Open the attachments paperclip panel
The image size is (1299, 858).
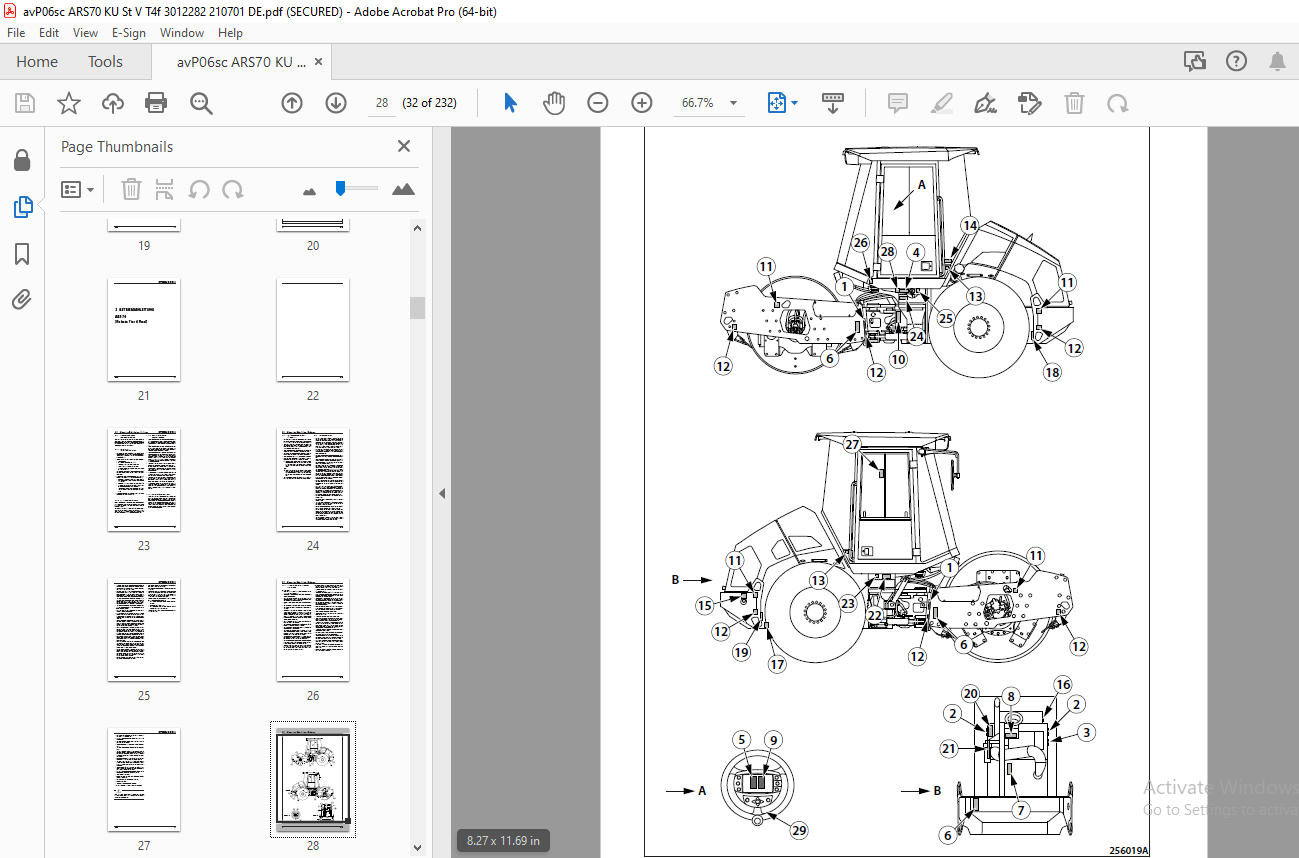(22, 299)
